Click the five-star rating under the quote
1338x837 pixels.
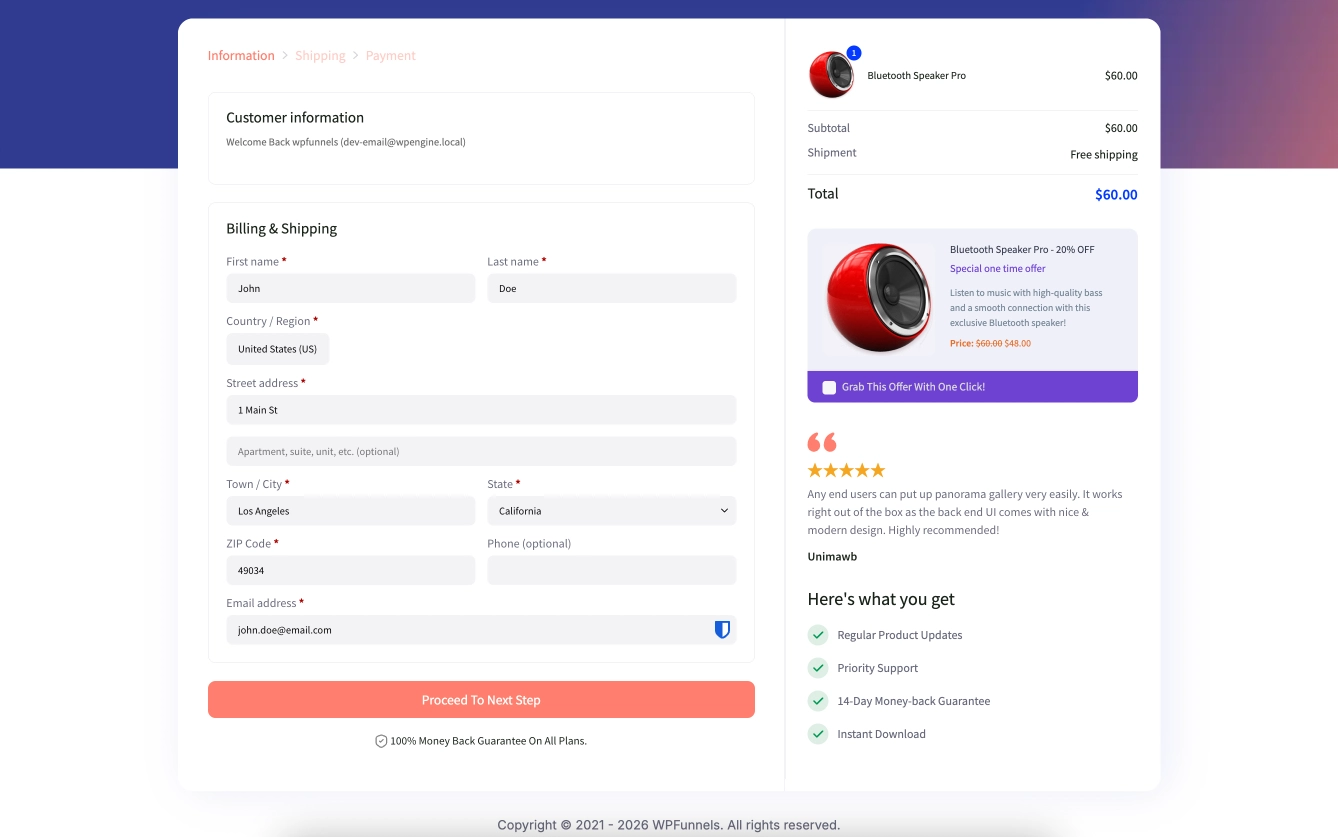pyautogui.click(x=846, y=469)
